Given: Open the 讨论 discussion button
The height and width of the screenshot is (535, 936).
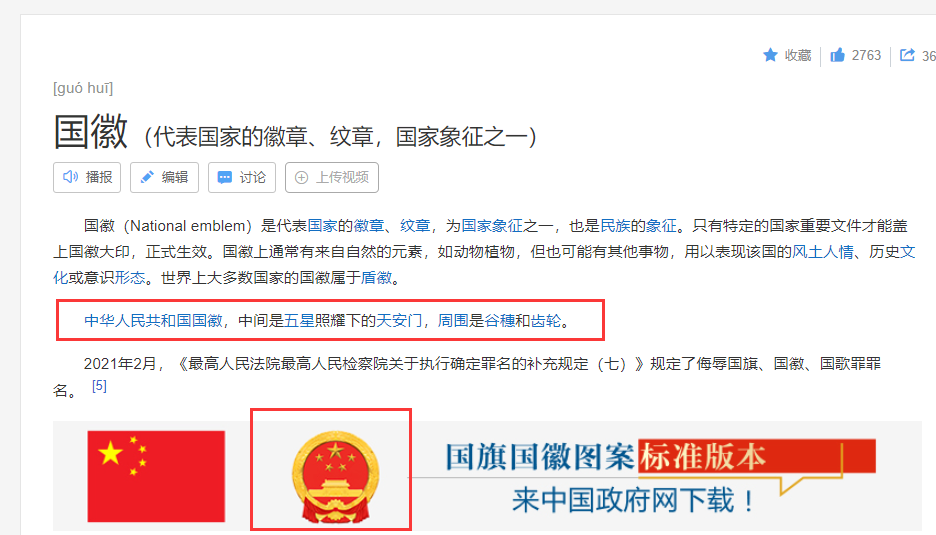Looking at the screenshot, I should [x=242, y=177].
